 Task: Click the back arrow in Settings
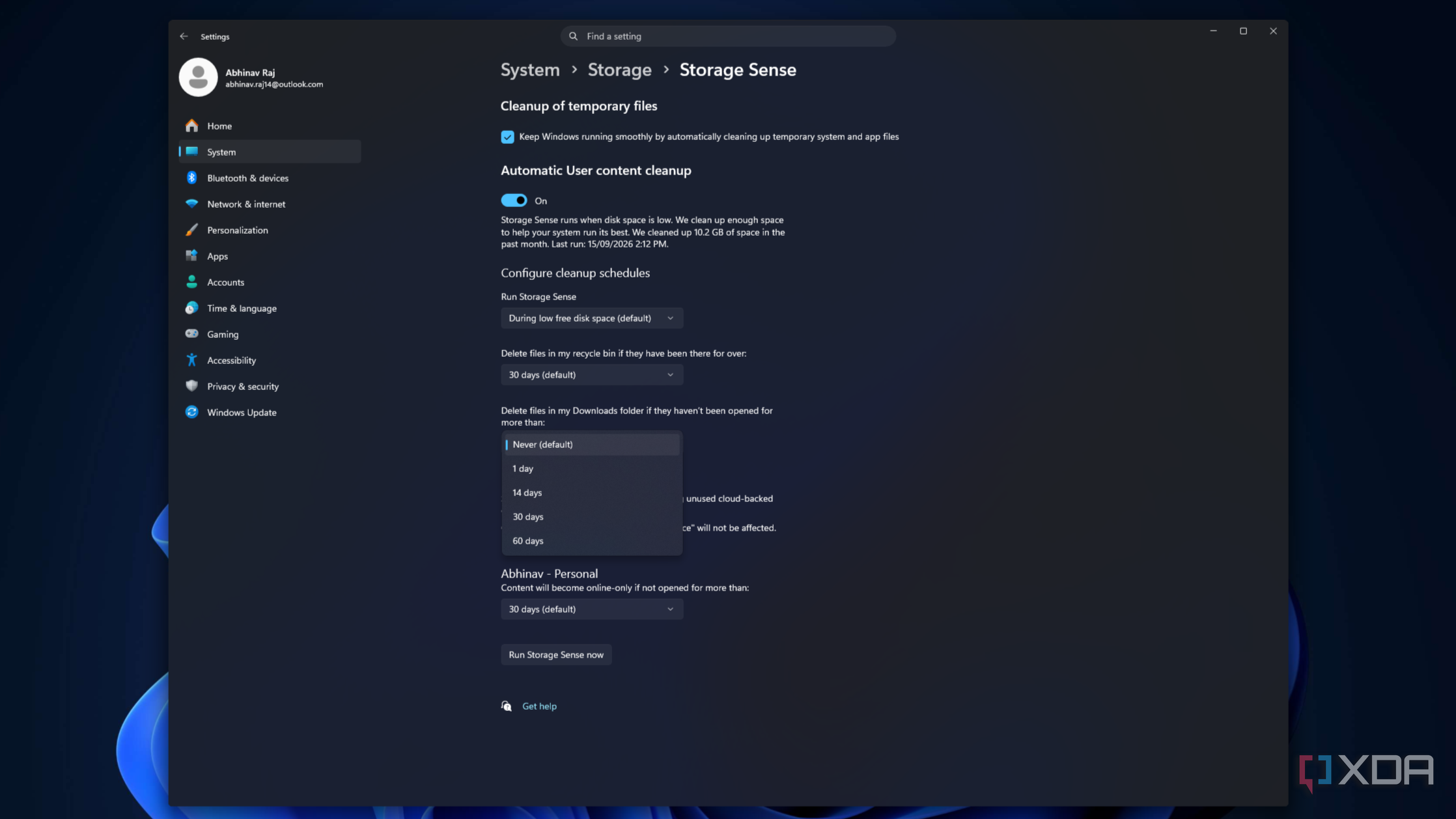coord(184,36)
